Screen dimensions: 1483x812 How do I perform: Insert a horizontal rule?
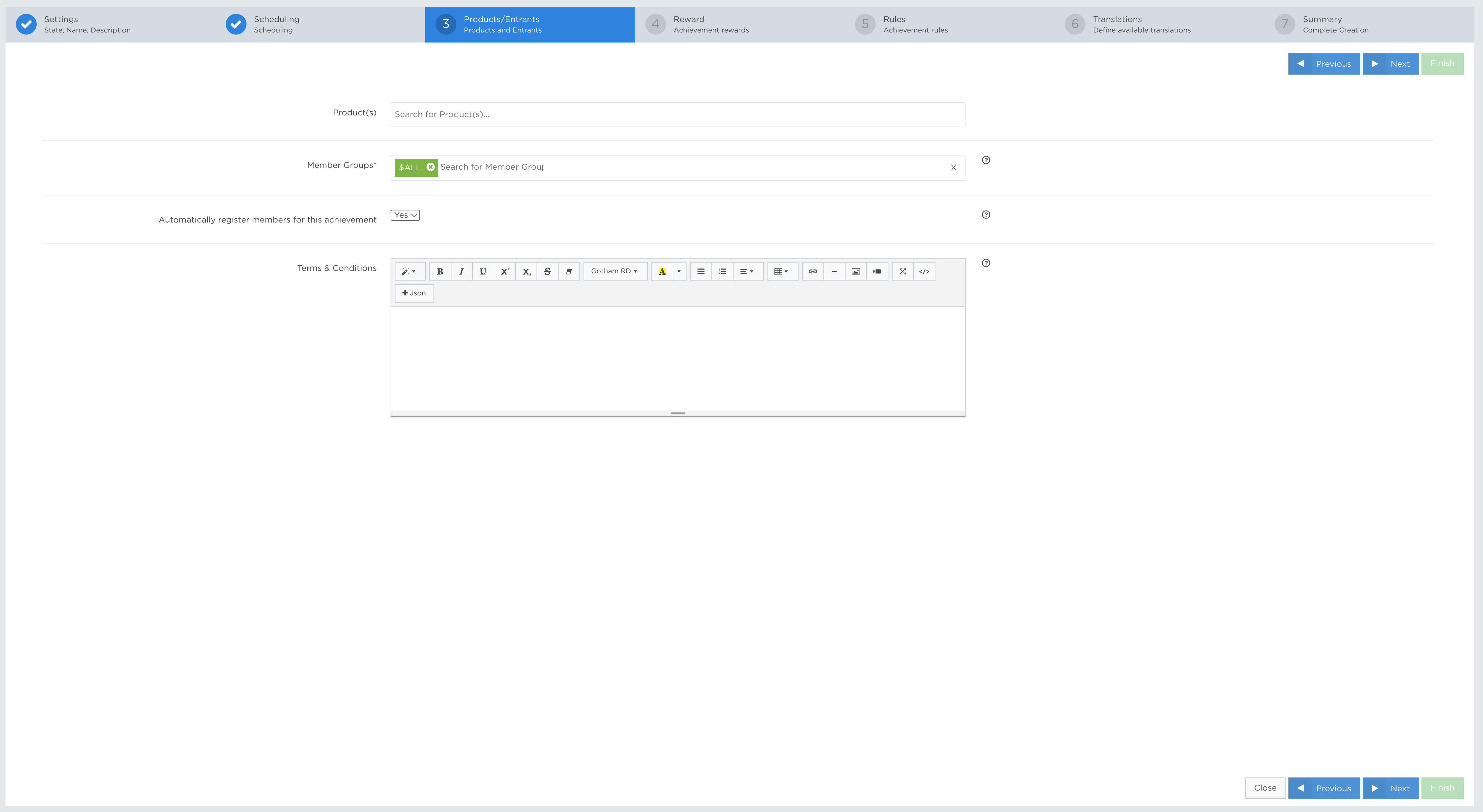coord(834,271)
